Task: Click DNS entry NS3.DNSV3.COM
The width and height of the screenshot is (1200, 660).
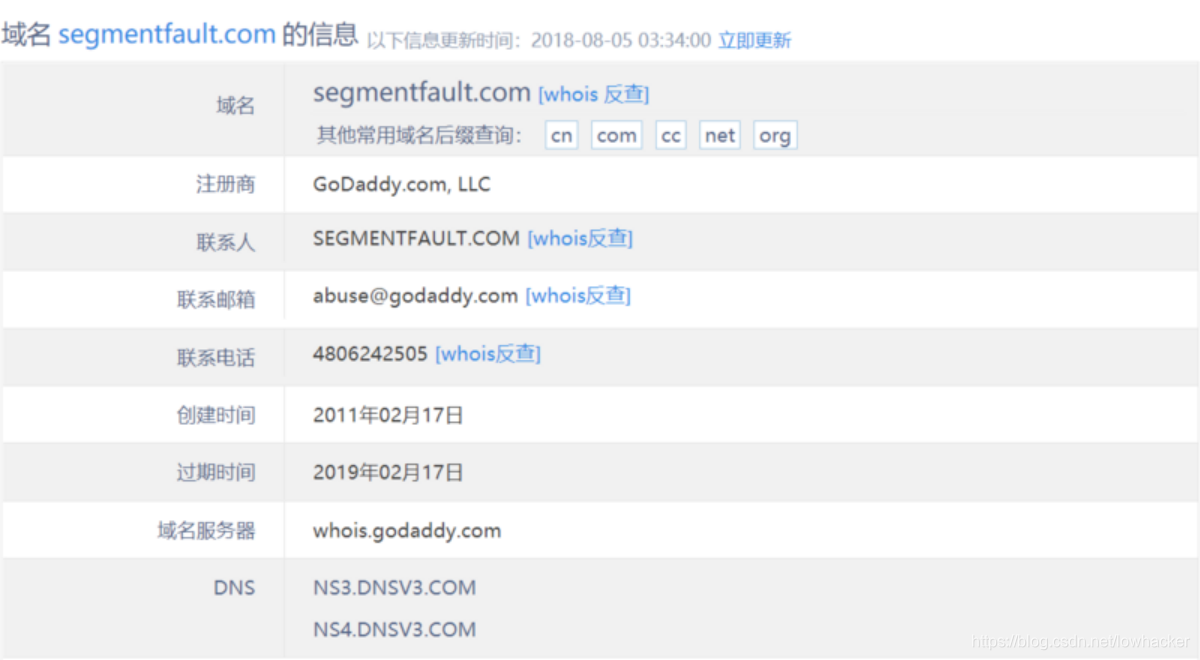Action: [x=394, y=588]
